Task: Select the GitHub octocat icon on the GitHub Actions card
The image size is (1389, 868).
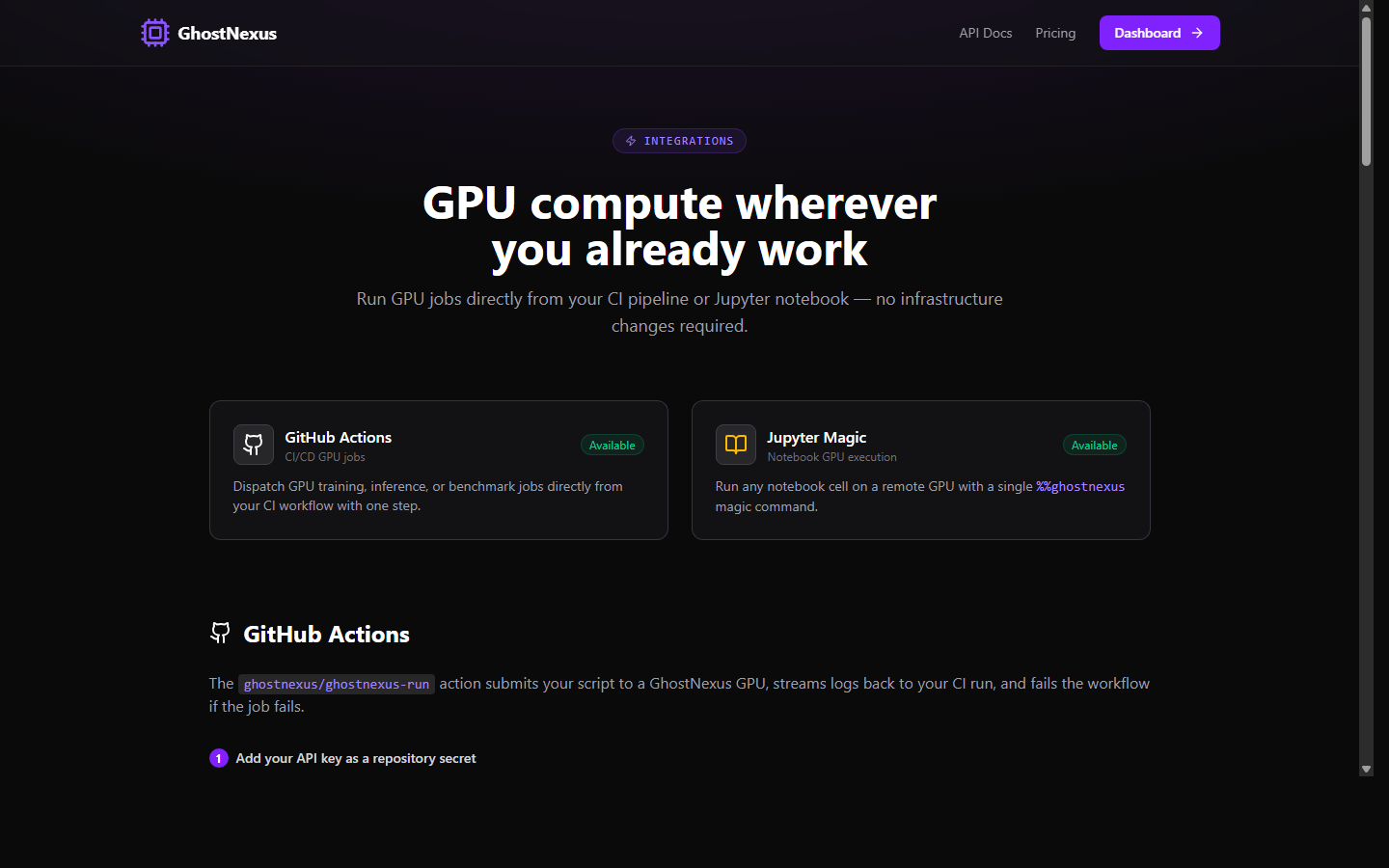Action: (x=253, y=445)
